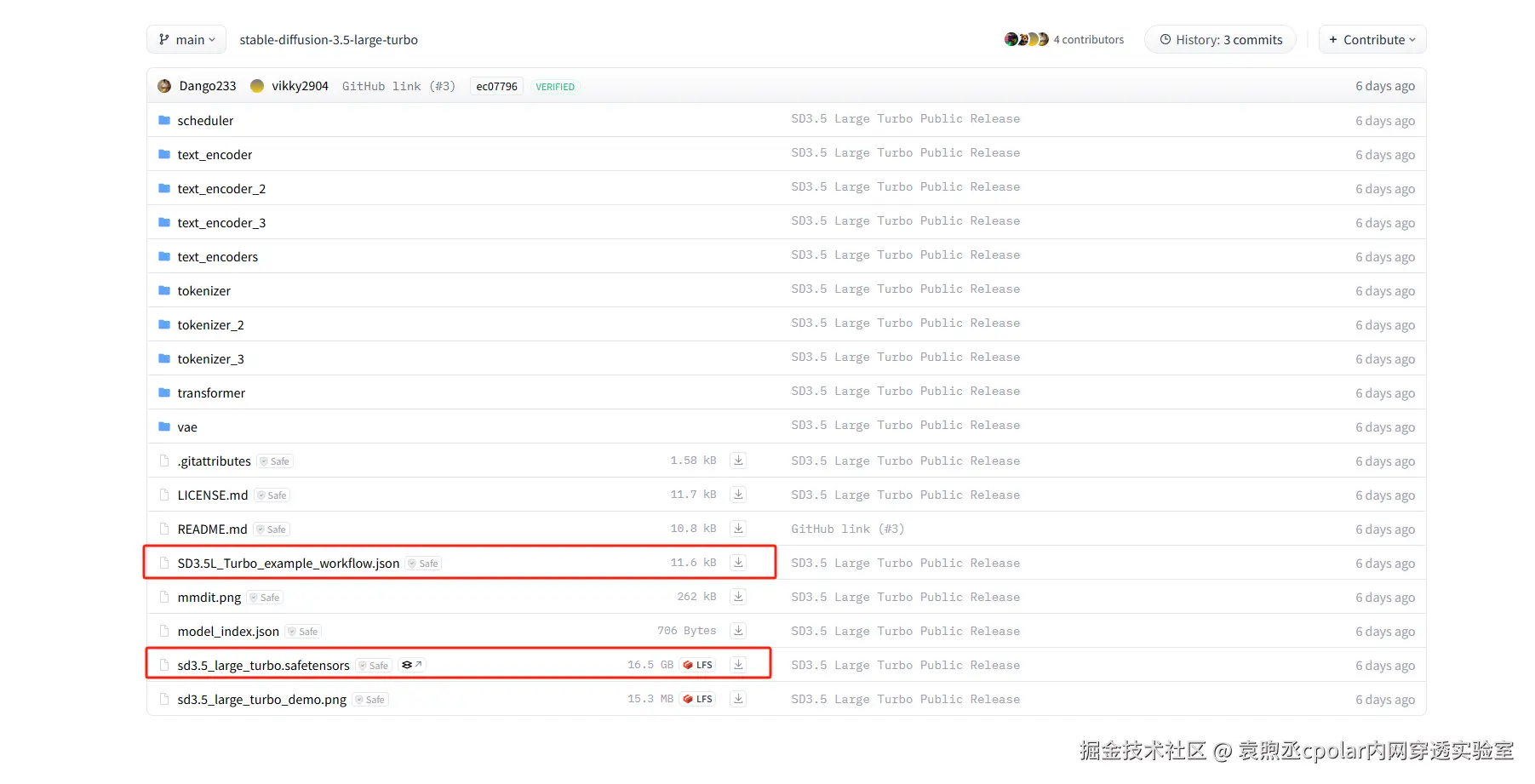Screen dimensions: 1535x784
Task: Click Safe badge beside LICENSE.md
Action: point(272,495)
